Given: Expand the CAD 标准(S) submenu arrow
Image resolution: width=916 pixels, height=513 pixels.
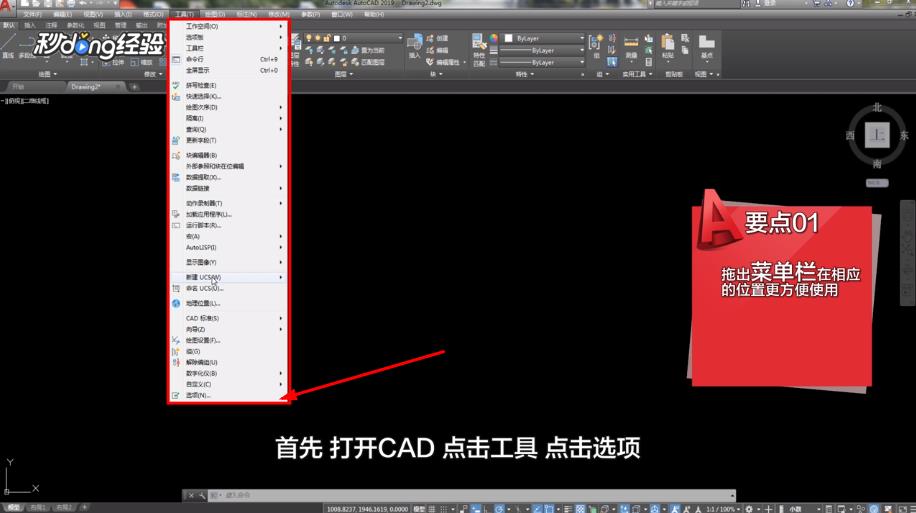Looking at the screenshot, I should (281, 318).
